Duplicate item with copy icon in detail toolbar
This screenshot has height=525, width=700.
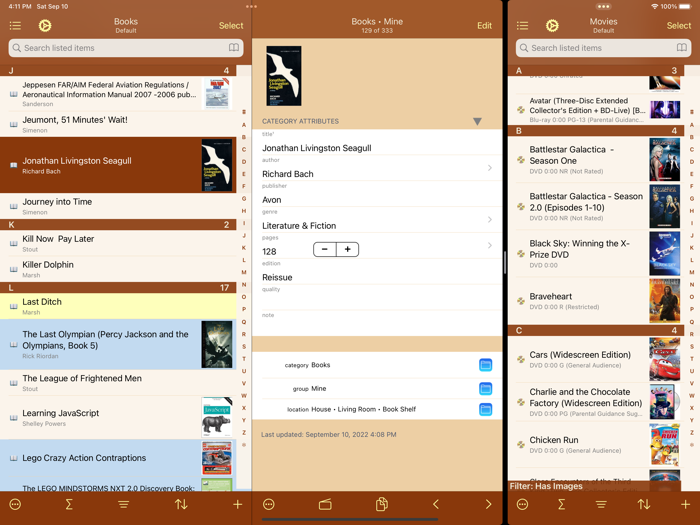tap(382, 504)
